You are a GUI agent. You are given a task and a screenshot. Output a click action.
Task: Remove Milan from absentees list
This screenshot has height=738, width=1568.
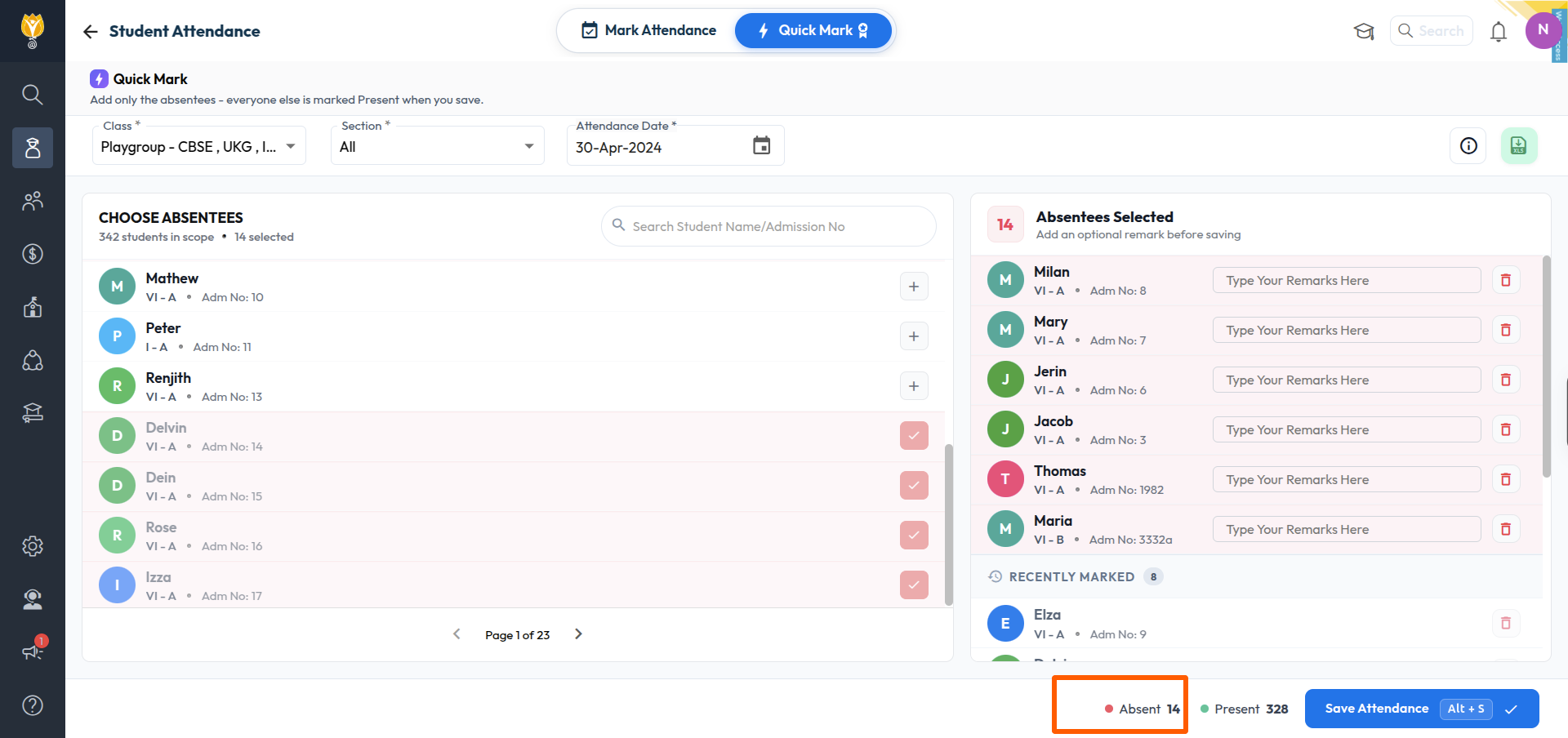point(1506,280)
